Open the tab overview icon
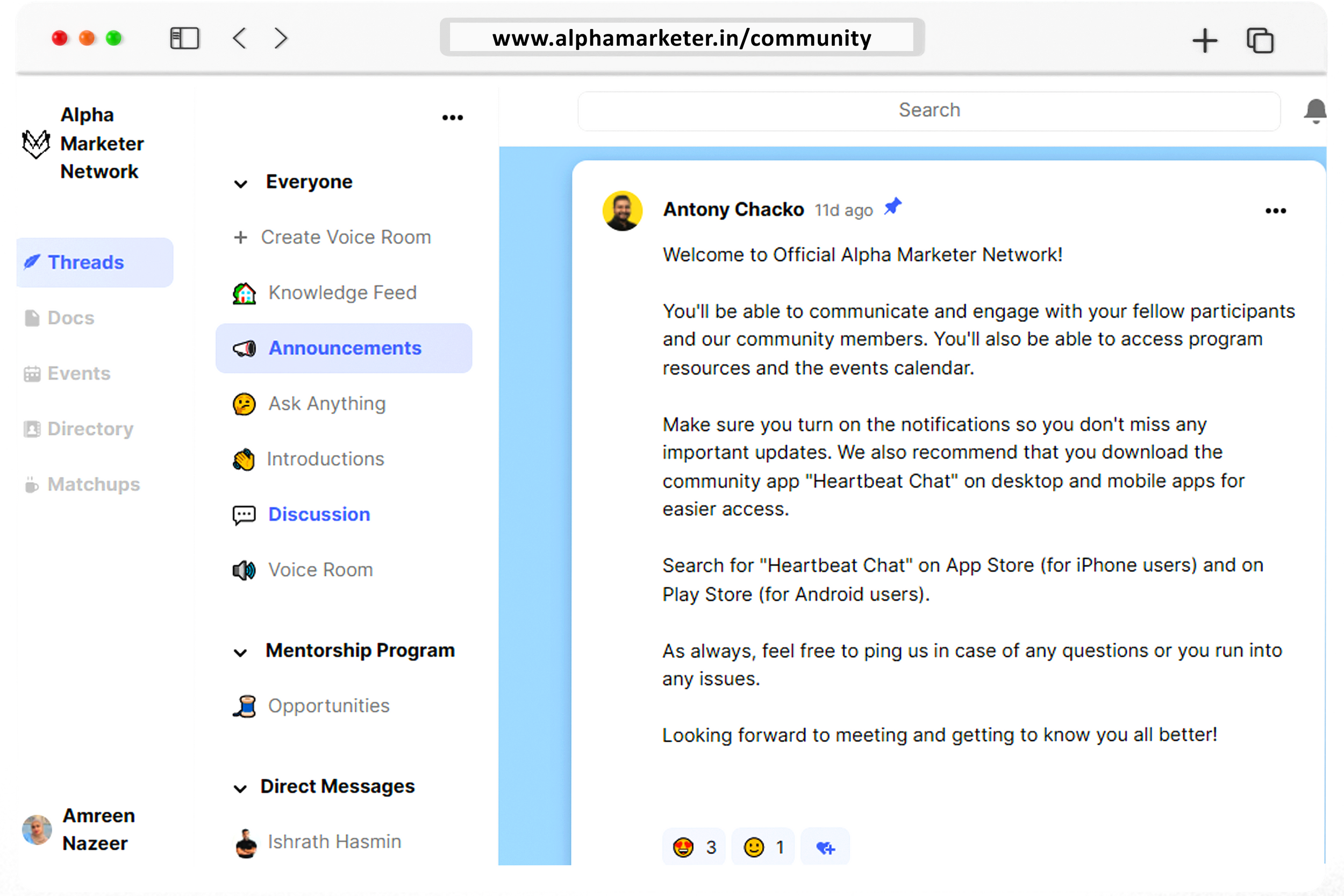Viewport: 1344px width, 896px height. click(1260, 40)
